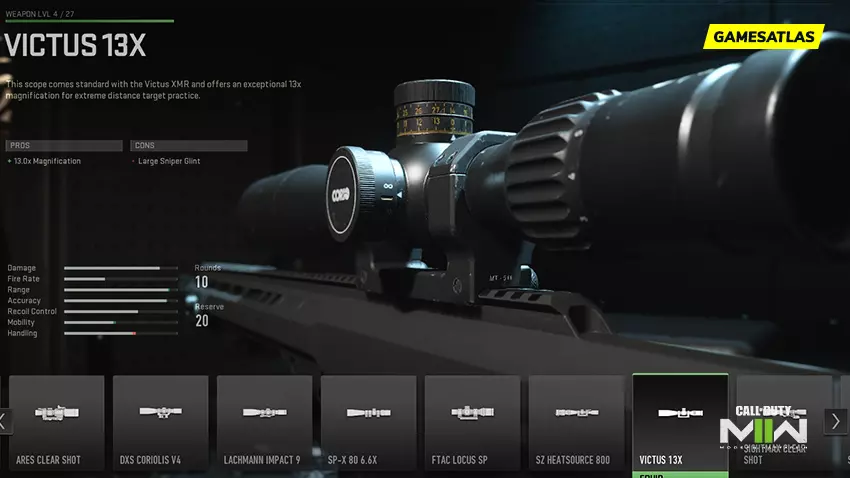Image resolution: width=850 pixels, height=478 pixels.
Task: Click the Reserve value 20
Action: point(202,321)
